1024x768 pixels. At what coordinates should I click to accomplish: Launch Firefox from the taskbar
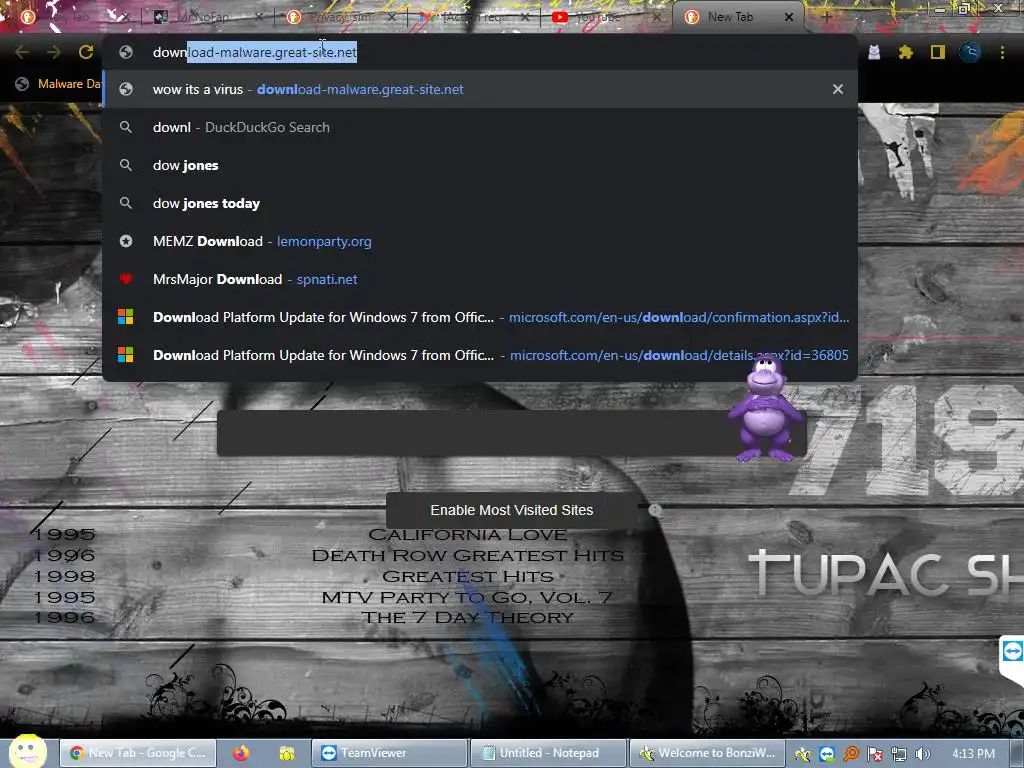point(241,753)
